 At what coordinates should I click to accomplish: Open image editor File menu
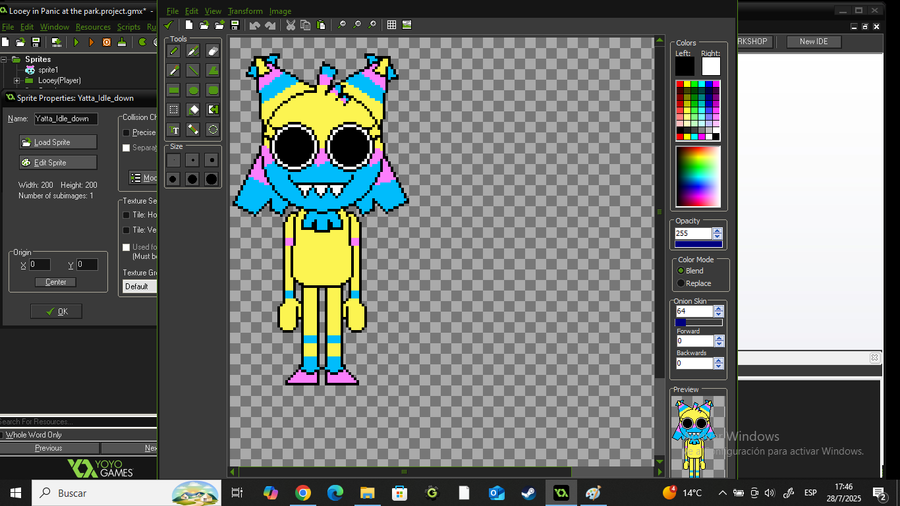172,11
